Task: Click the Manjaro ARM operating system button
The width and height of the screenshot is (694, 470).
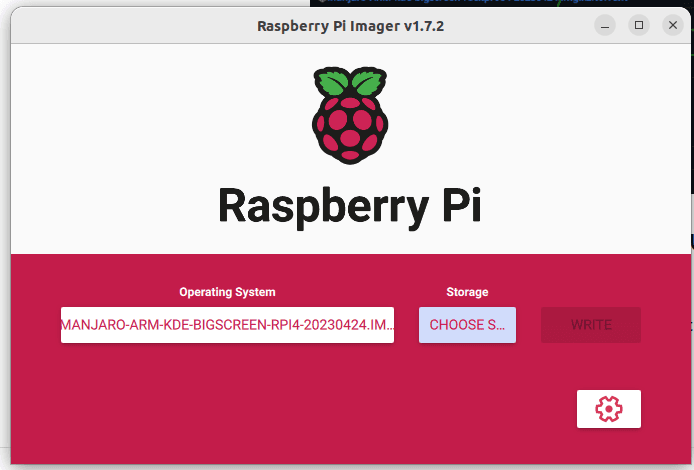Action: pos(227,325)
